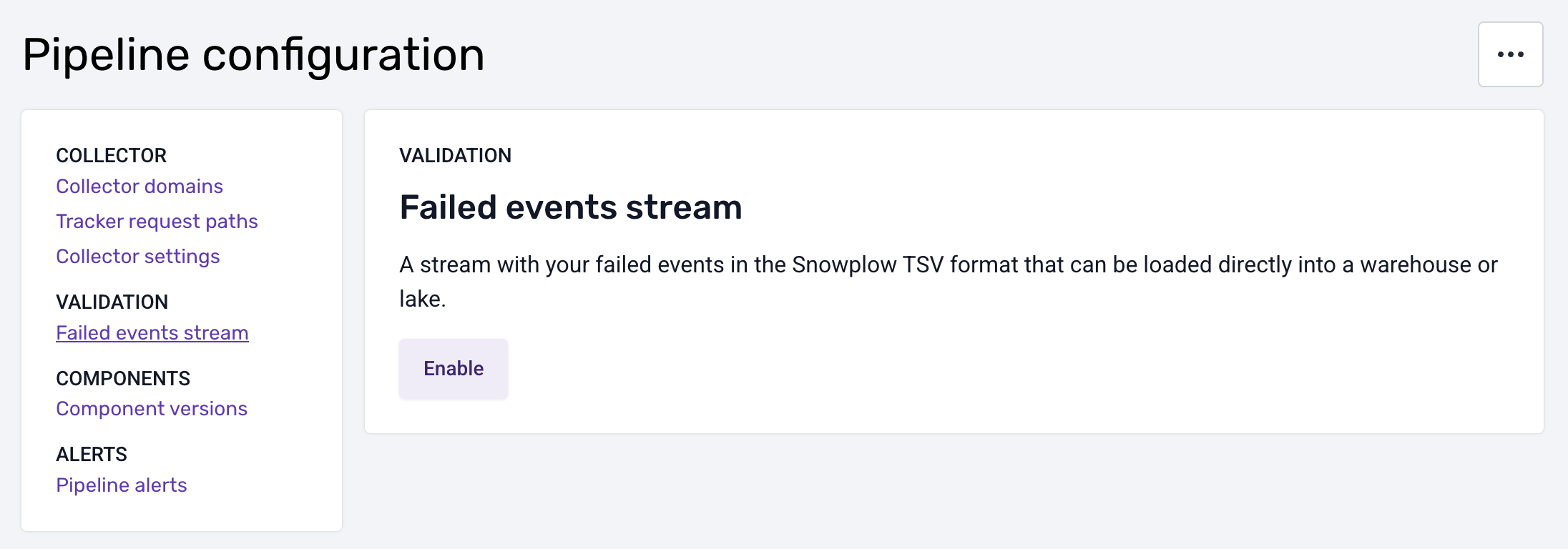View Collector settings
Screen dimensions: 1568x549
click(x=137, y=256)
